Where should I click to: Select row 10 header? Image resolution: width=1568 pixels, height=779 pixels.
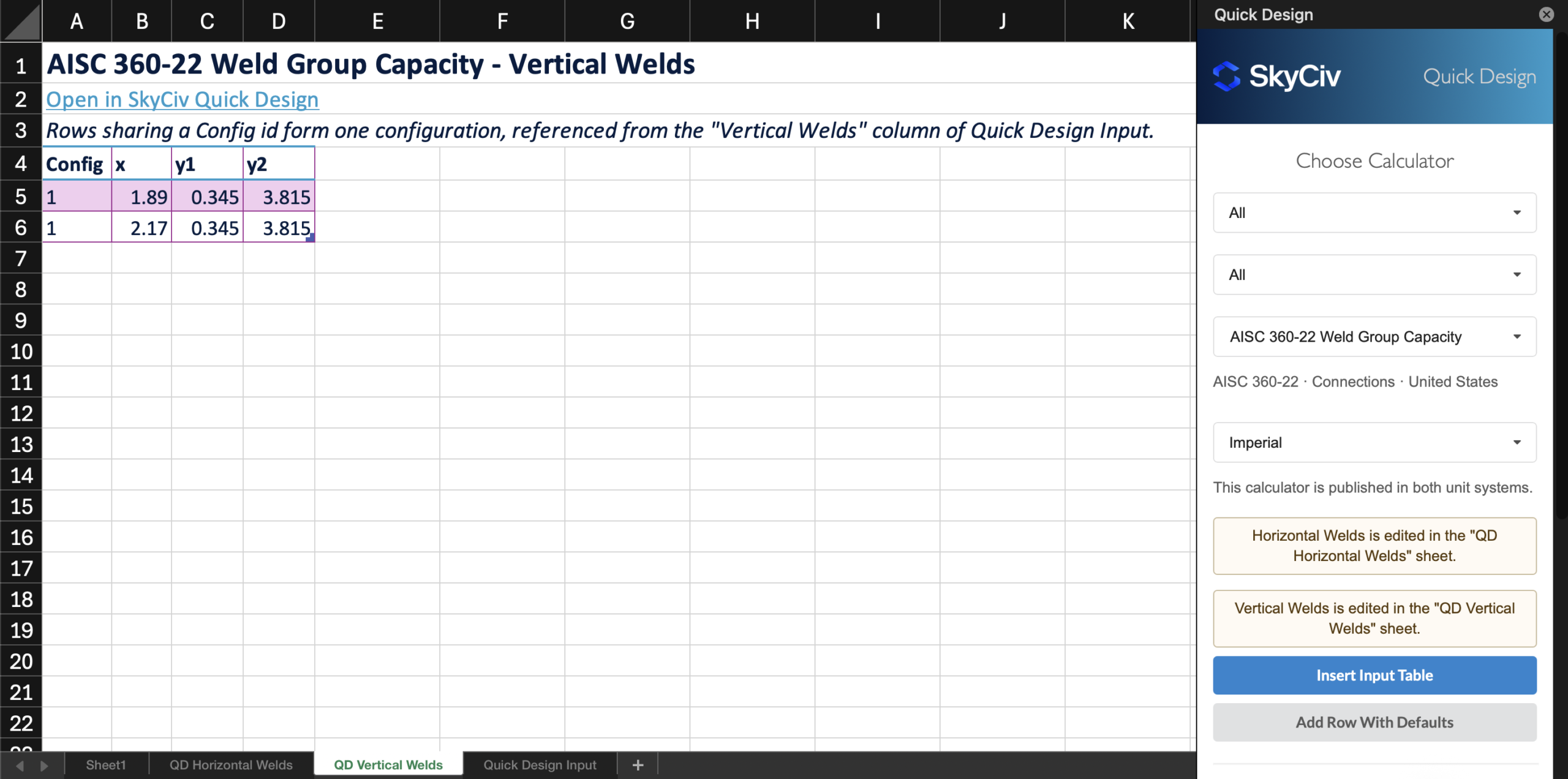[x=21, y=352]
